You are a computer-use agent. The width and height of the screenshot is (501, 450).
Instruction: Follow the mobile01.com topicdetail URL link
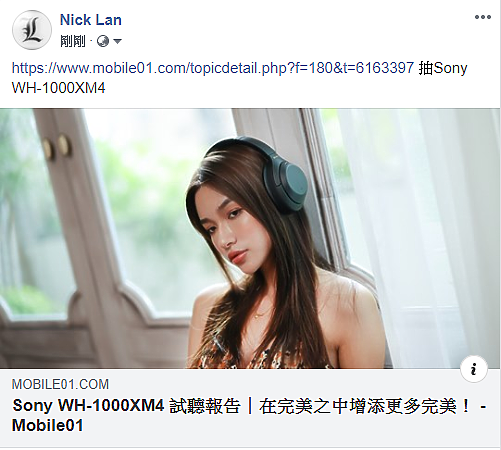213,68
